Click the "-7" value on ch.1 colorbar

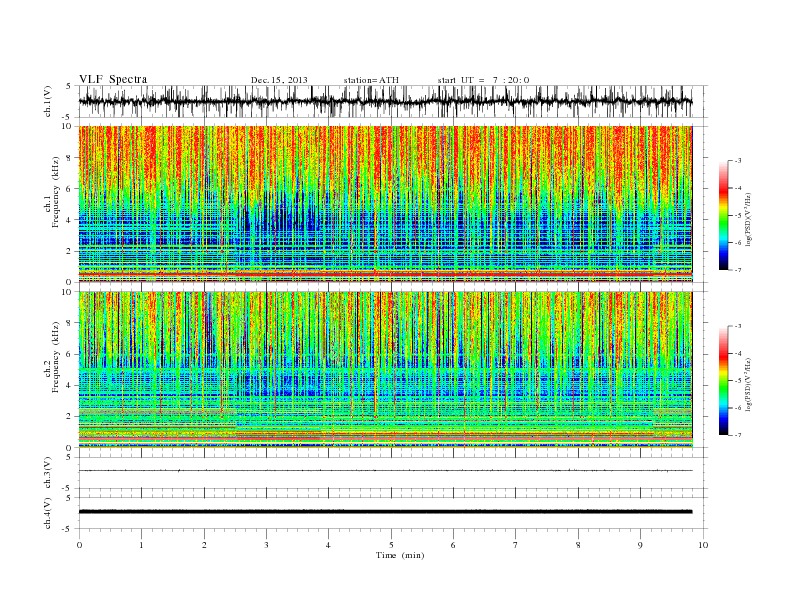point(738,270)
